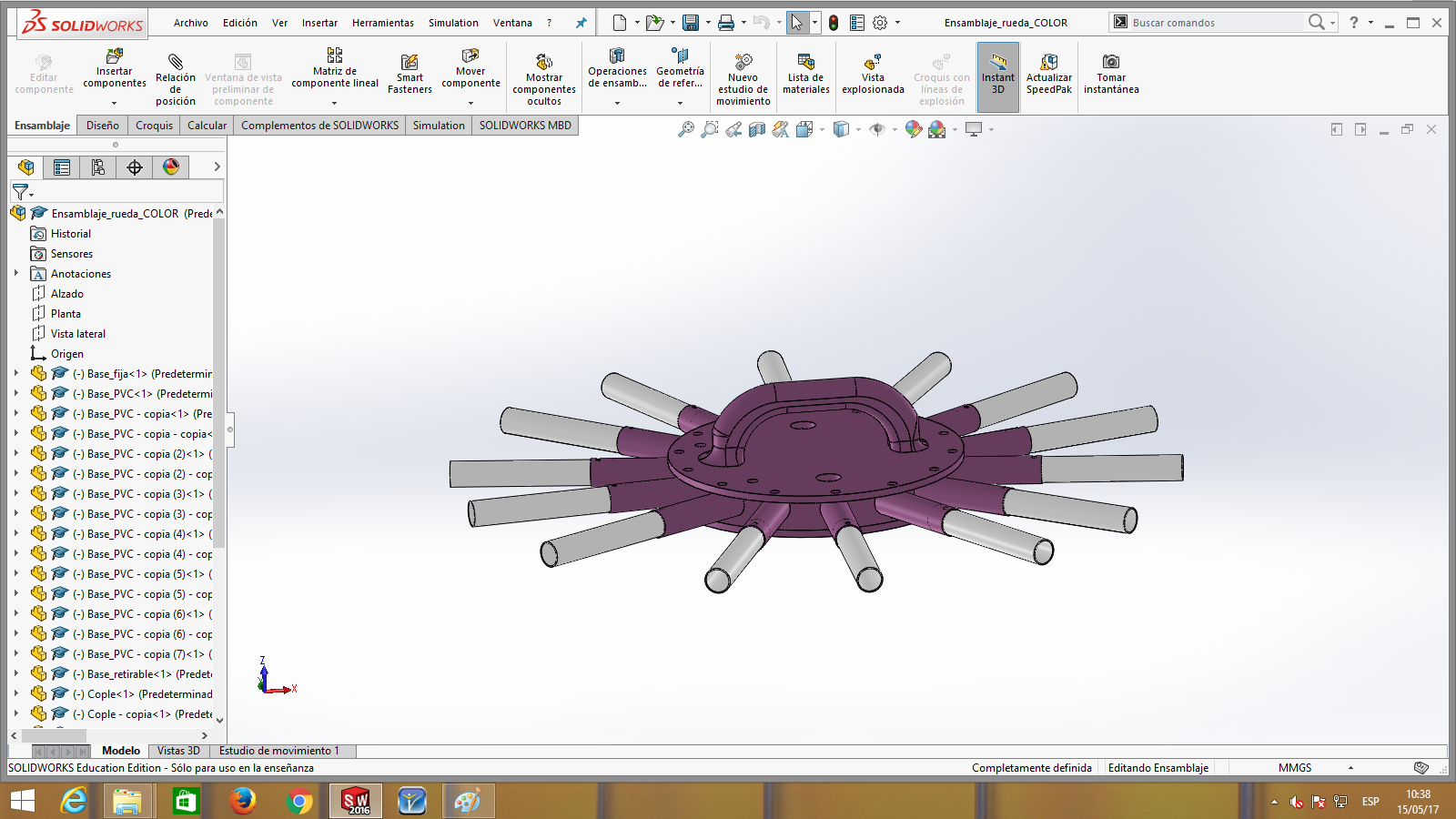Viewport: 1456px width, 819px height.
Task: Click Mostrar componentes ocultos
Action: (x=544, y=79)
